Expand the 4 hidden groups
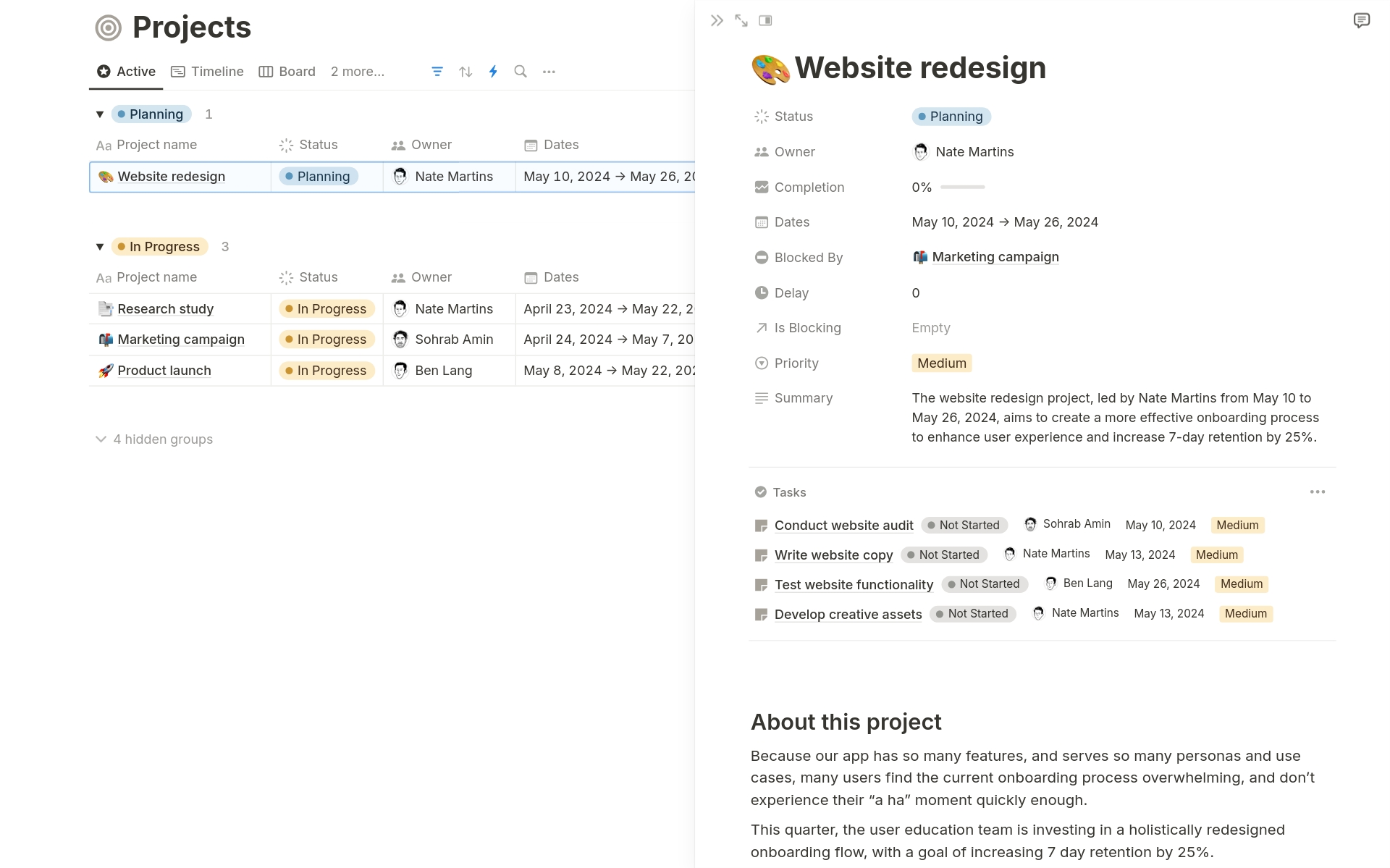The width and height of the screenshot is (1390, 868). (154, 439)
